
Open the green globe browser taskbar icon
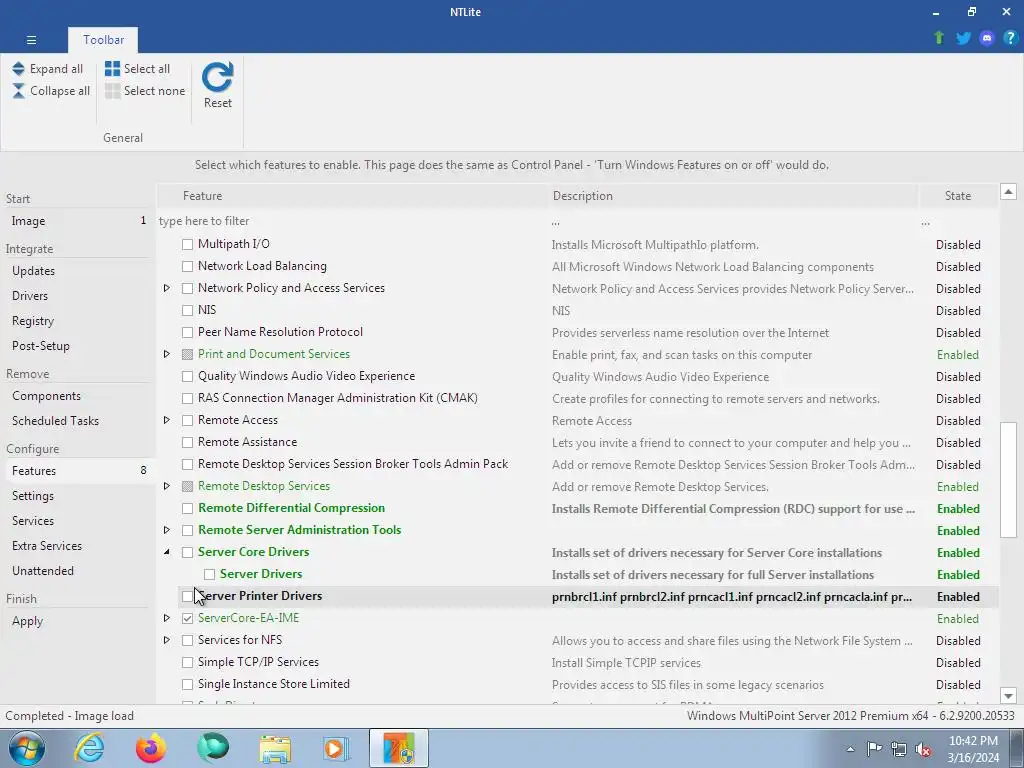pos(213,748)
